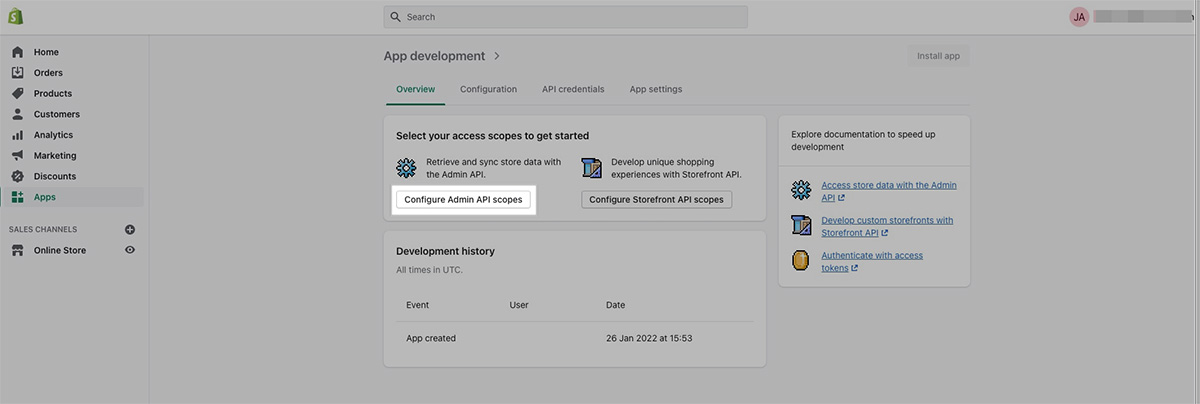Open the App settings tab
1200x404 pixels.
coord(656,89)
